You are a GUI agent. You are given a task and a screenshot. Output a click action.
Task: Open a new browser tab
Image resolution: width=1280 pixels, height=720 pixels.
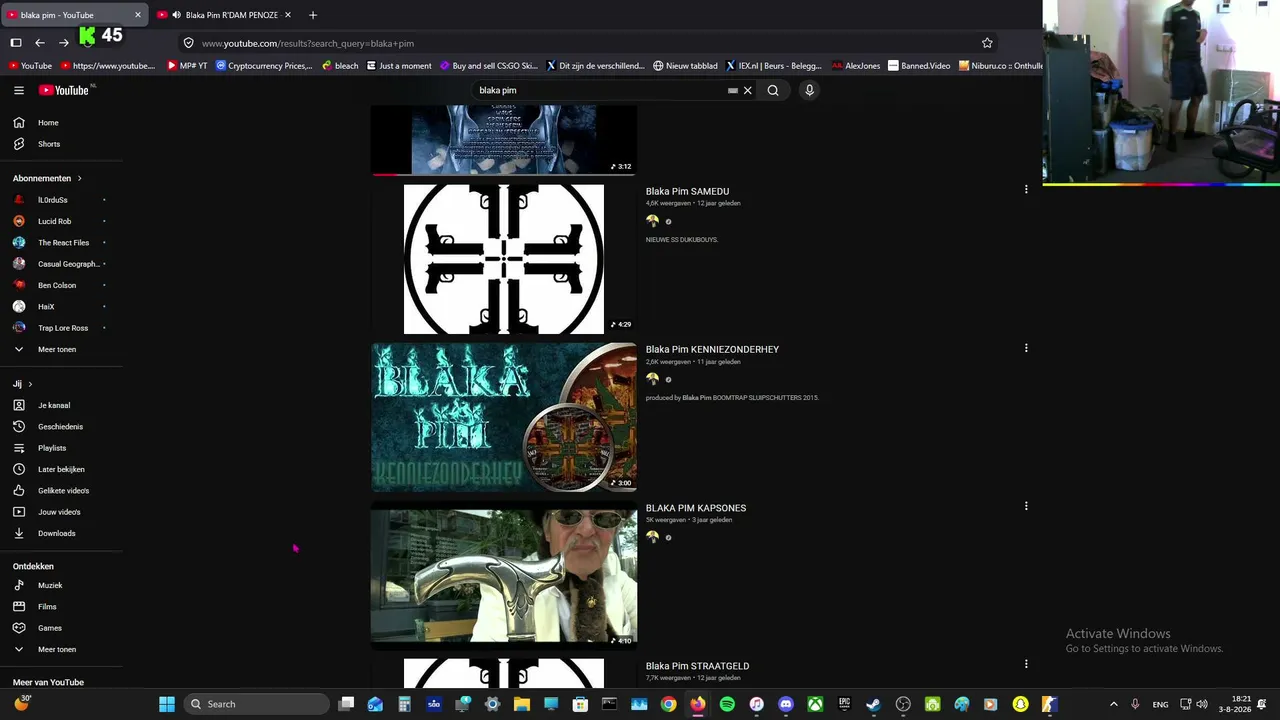(x=313, y=15)
